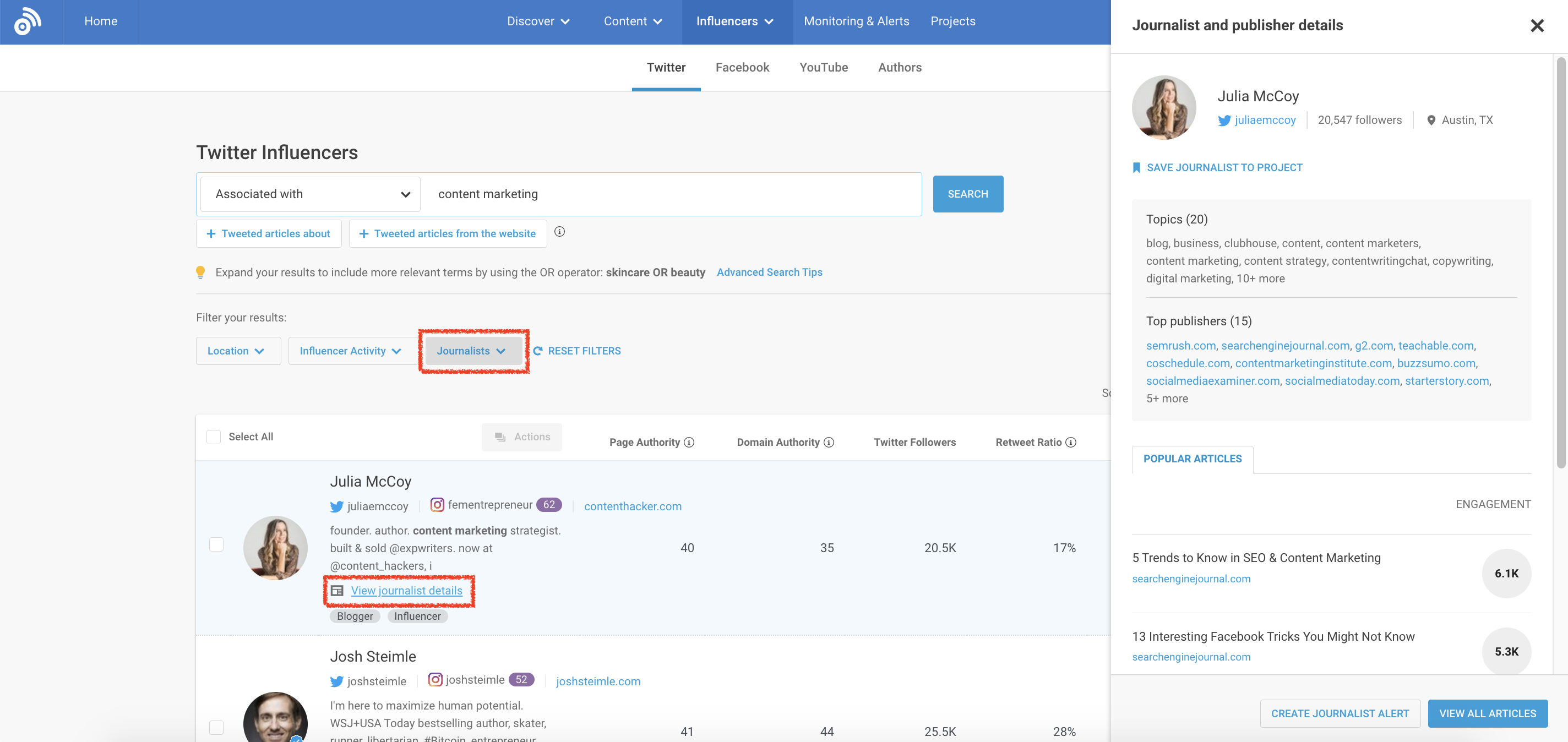
Task: Click the bookmark icon beside Save Journalist To Project
Action: [1137, 167]
